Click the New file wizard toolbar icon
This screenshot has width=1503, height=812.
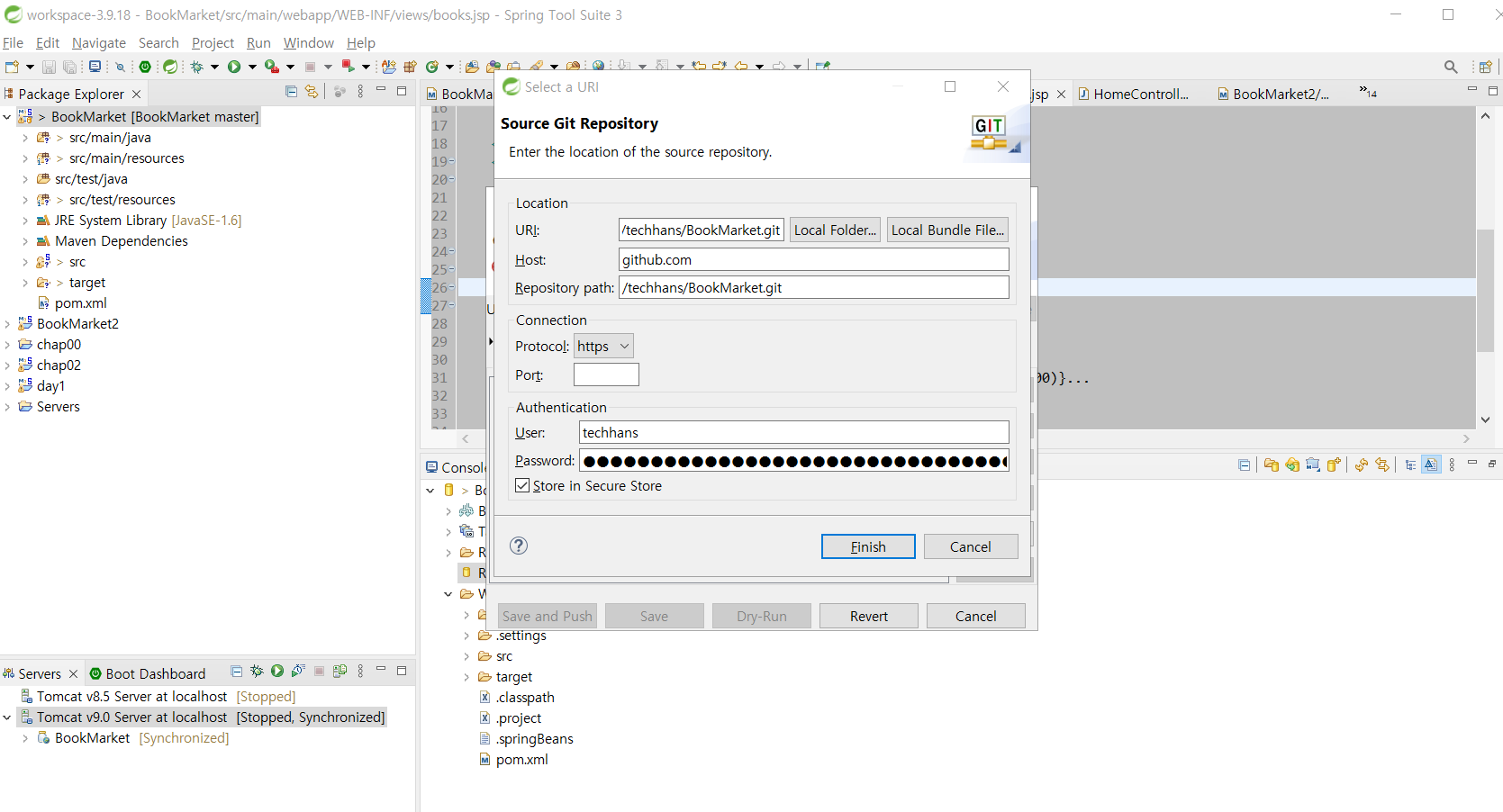click(x=12, y=67)
